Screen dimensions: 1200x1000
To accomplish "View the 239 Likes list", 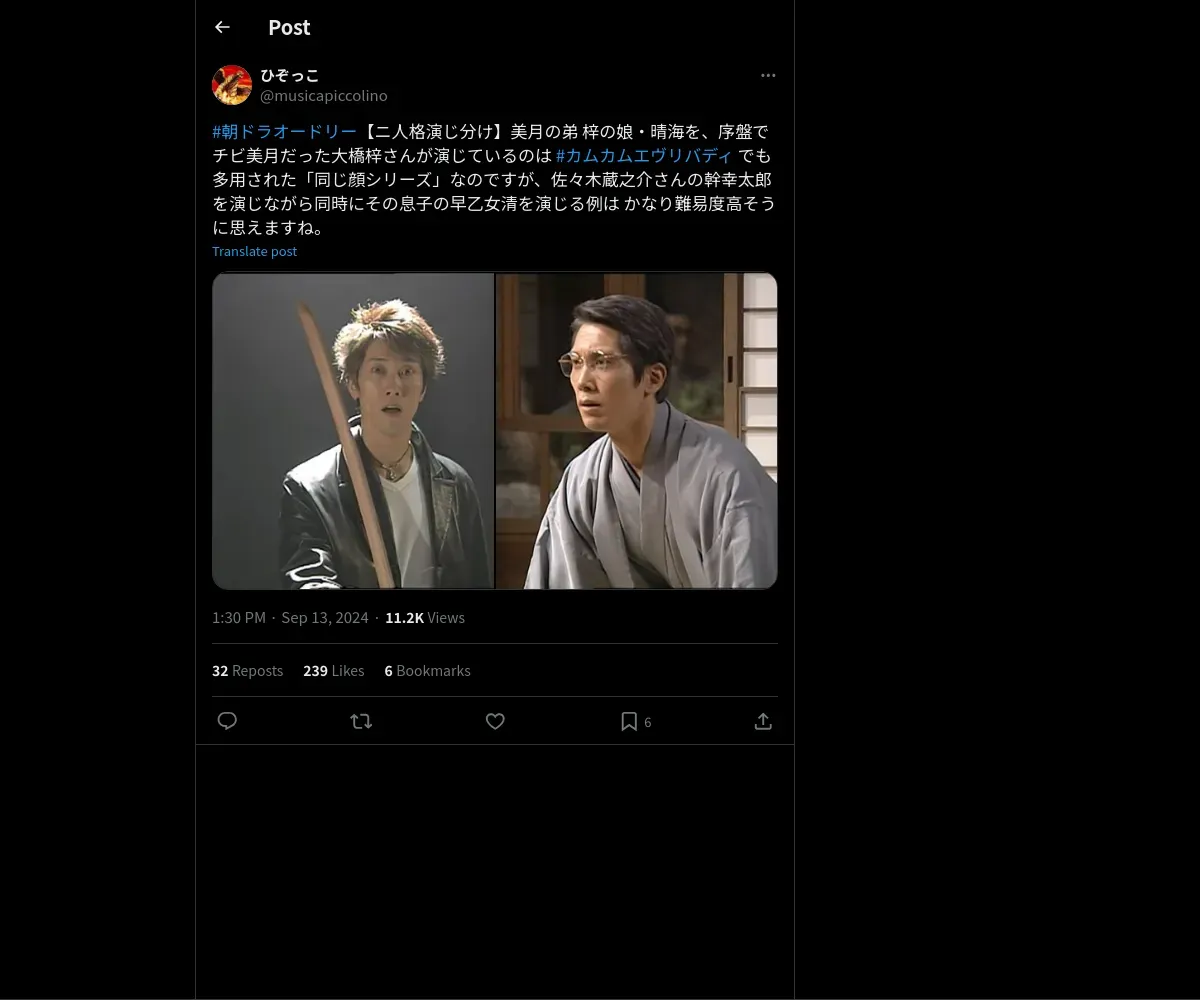I will tap(333, 671).
